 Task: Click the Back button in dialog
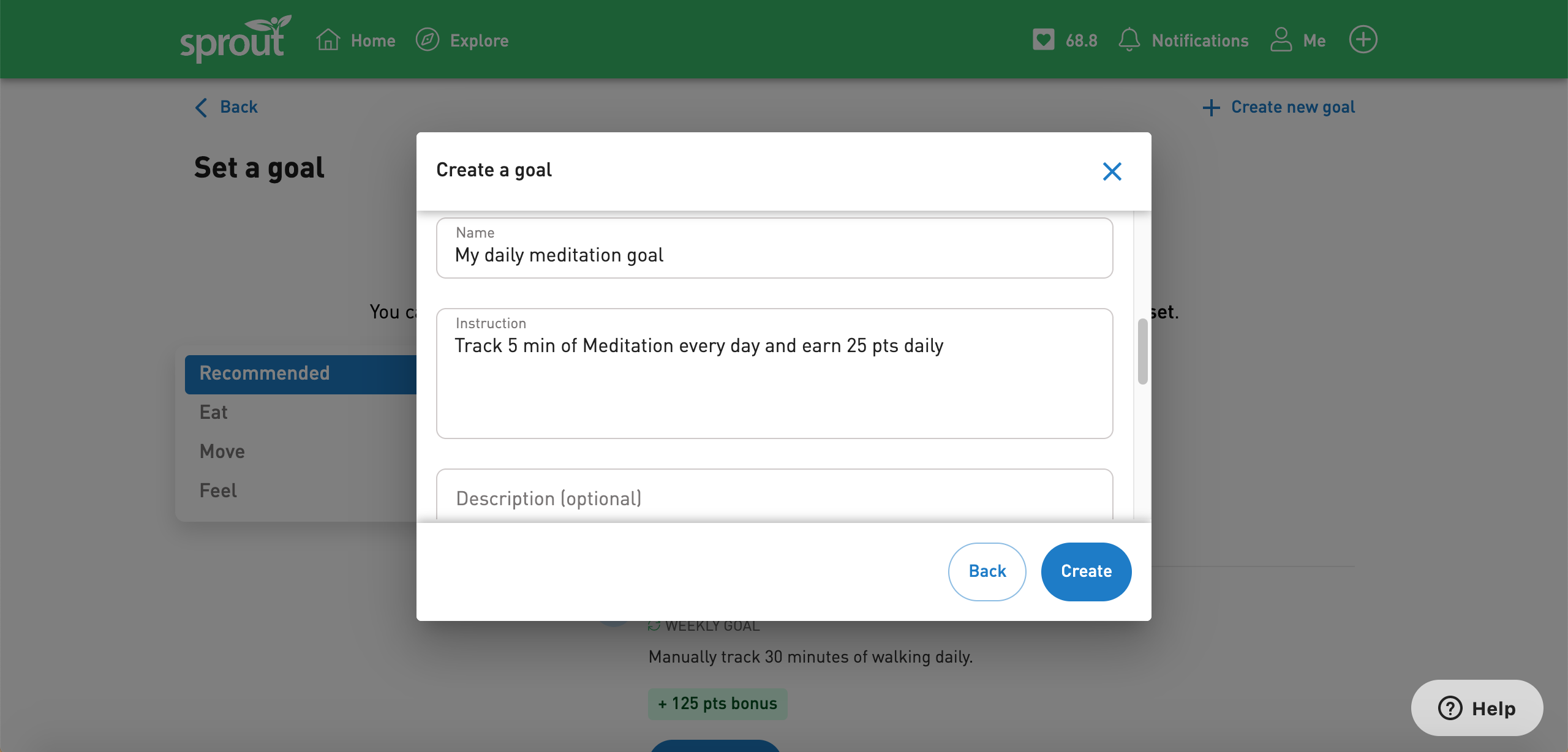[x=987, y=571]
